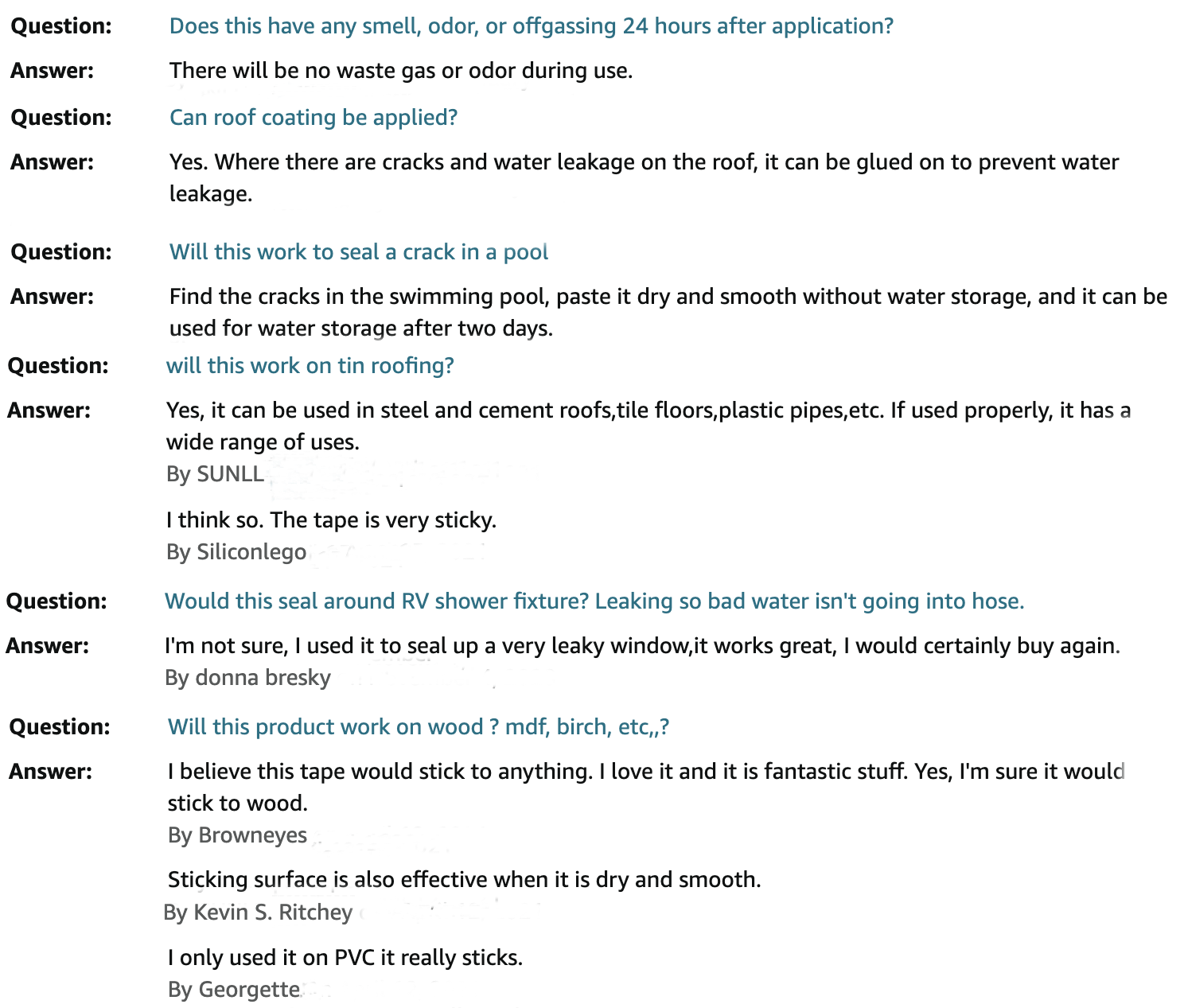The height and width of the screenshot is (1008, 1184).
Task: Select the "will this work on tin roofing?" link
Action: tap(310, 366)
